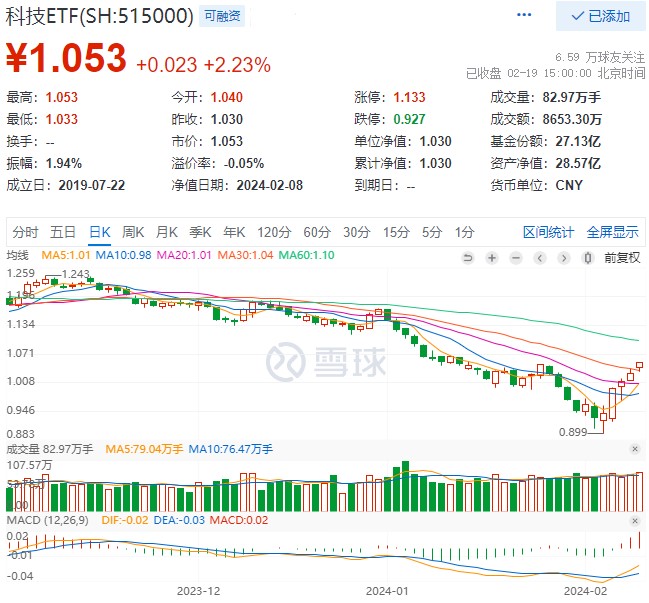Image resolution: width=649 pixels, height=603 pixels.
Task: Click the DIF:-0.02 value label
Action: (125, 521)
